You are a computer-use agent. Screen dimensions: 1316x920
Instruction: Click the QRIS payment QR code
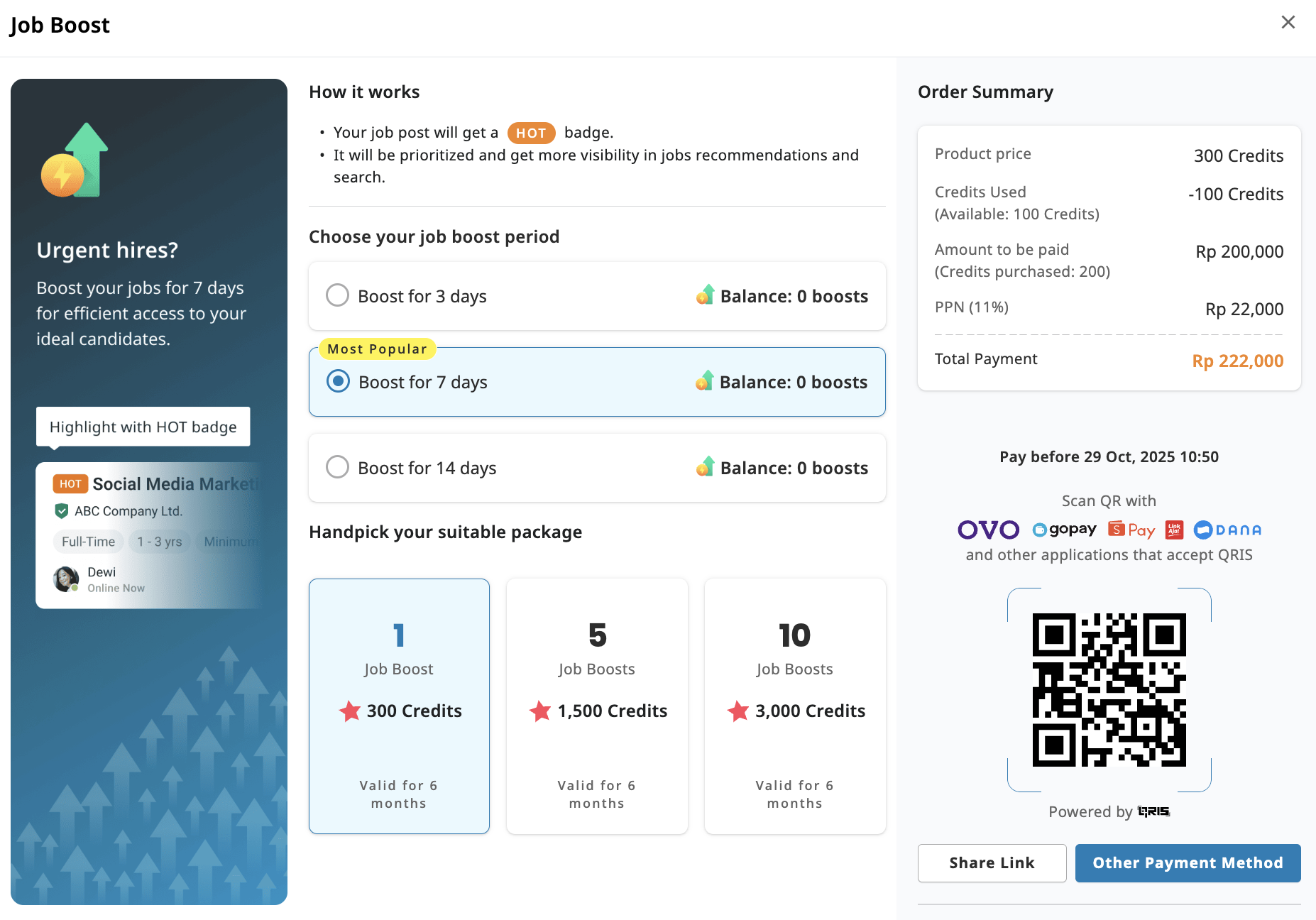coord(1109,689)
